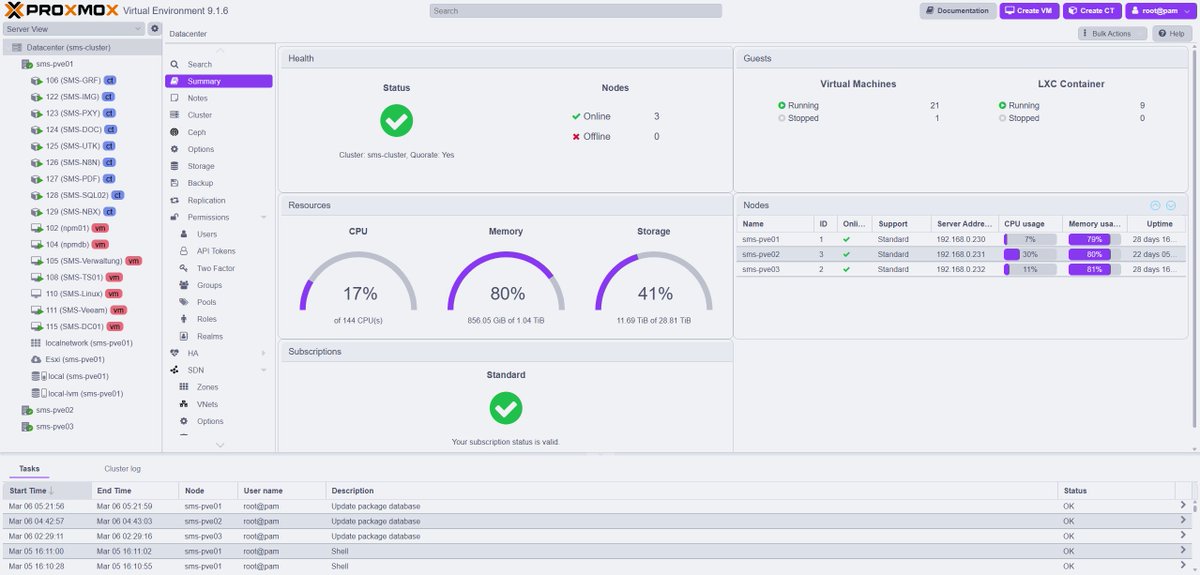Click the top search input field
Image resolution: width=1200 pixels, height=575 pixels.
(575, 11)
